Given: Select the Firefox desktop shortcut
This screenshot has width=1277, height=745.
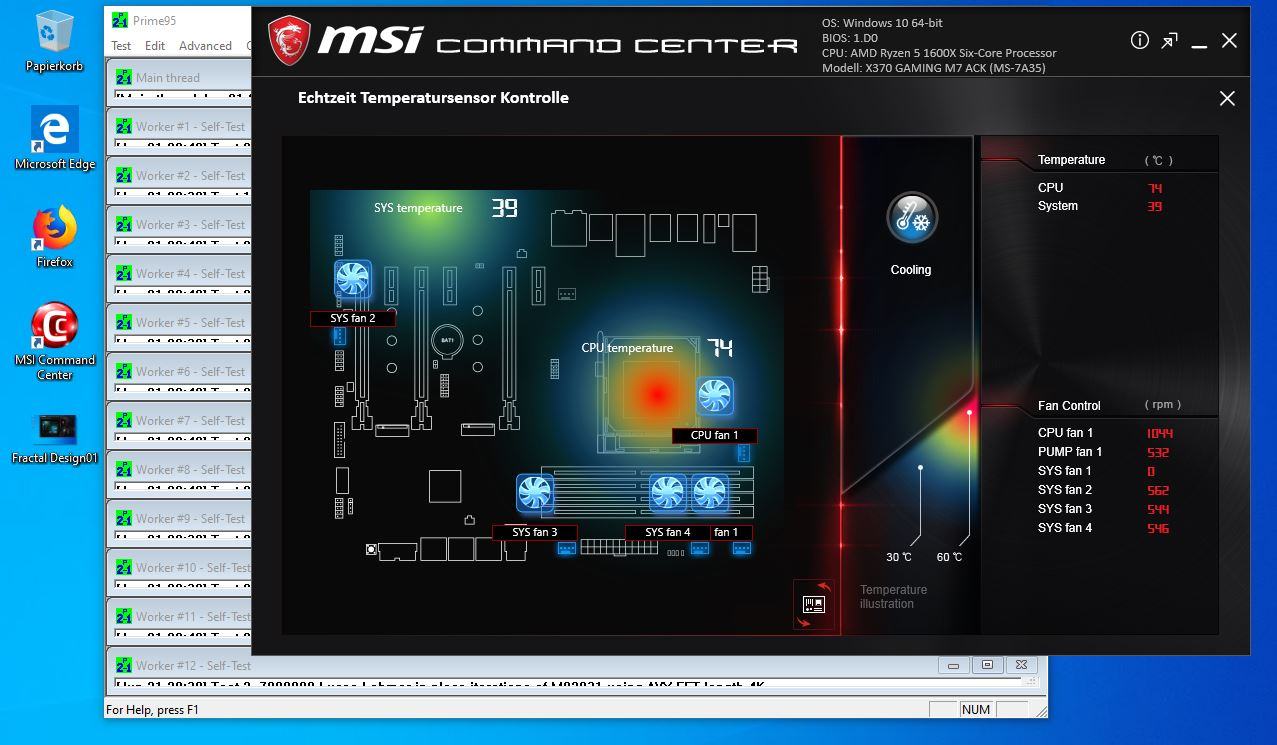Looking at the screenshot, I should [54, 237].
